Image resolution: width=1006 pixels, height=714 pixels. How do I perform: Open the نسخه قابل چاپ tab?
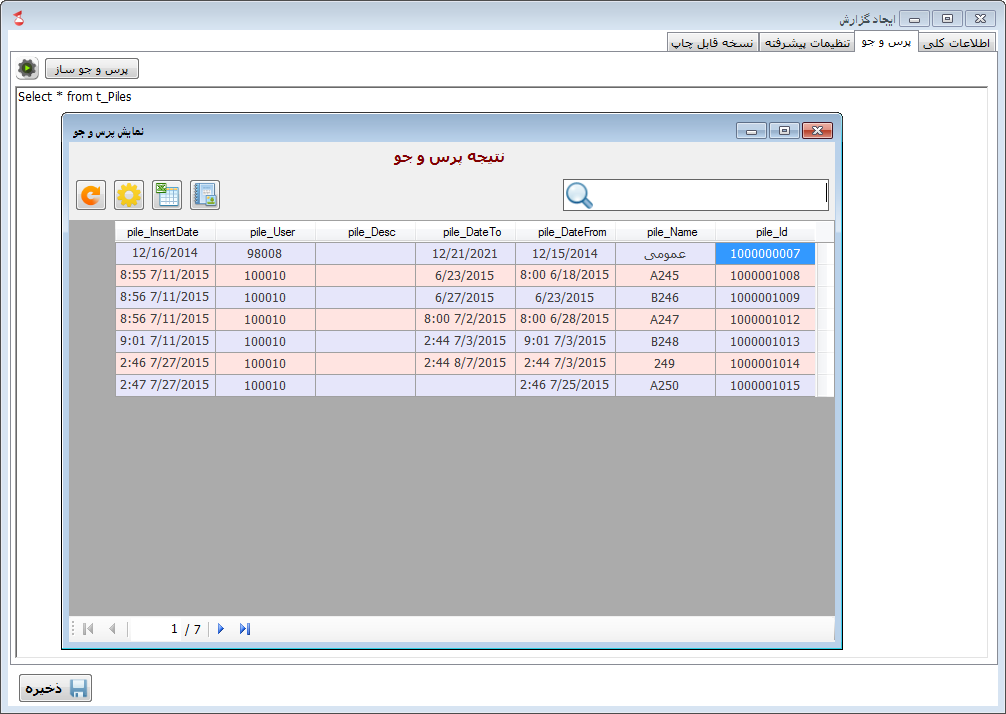click(712, 42)
